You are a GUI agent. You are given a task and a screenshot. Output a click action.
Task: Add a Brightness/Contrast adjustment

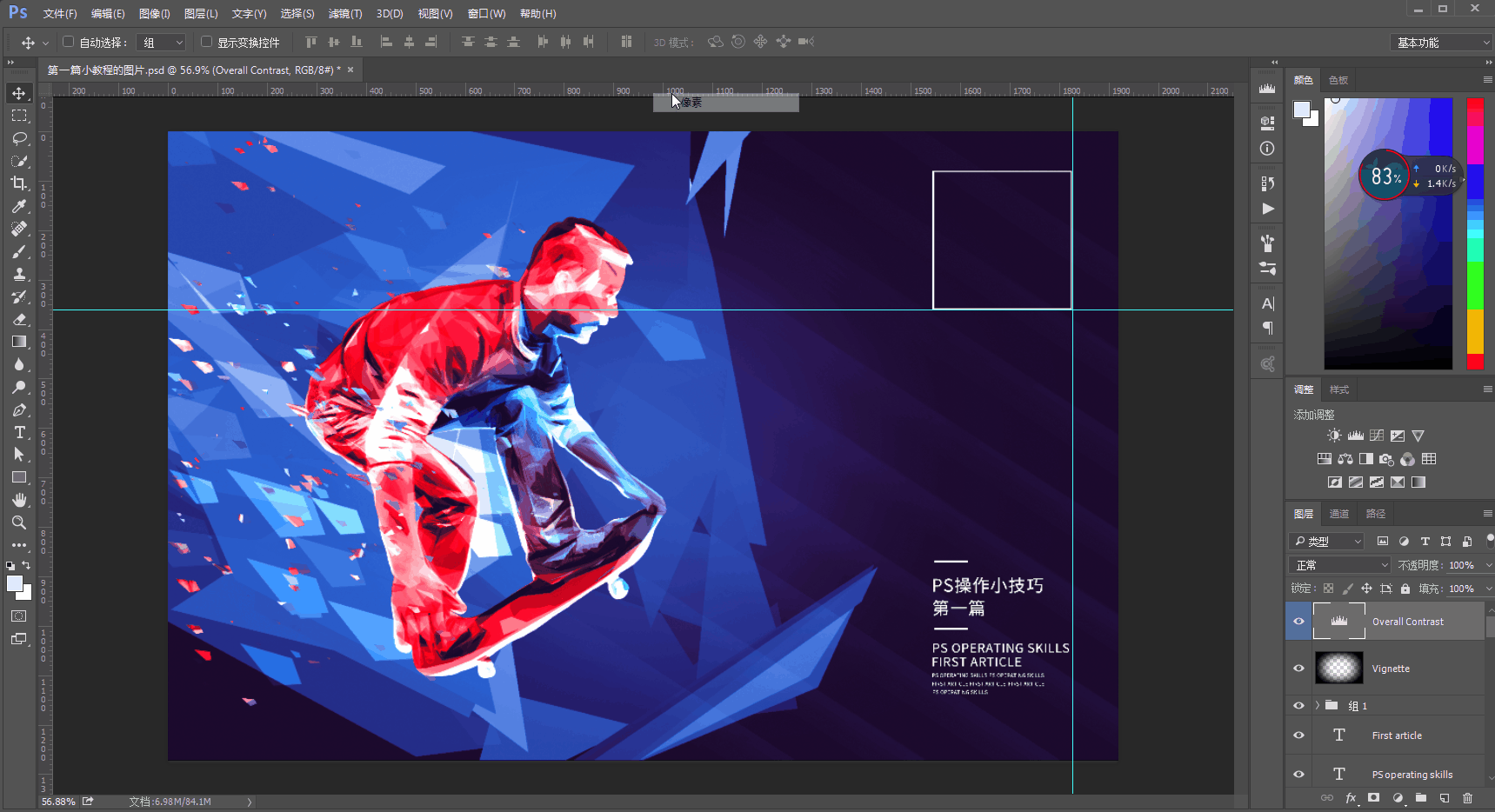click(1334, 436)
